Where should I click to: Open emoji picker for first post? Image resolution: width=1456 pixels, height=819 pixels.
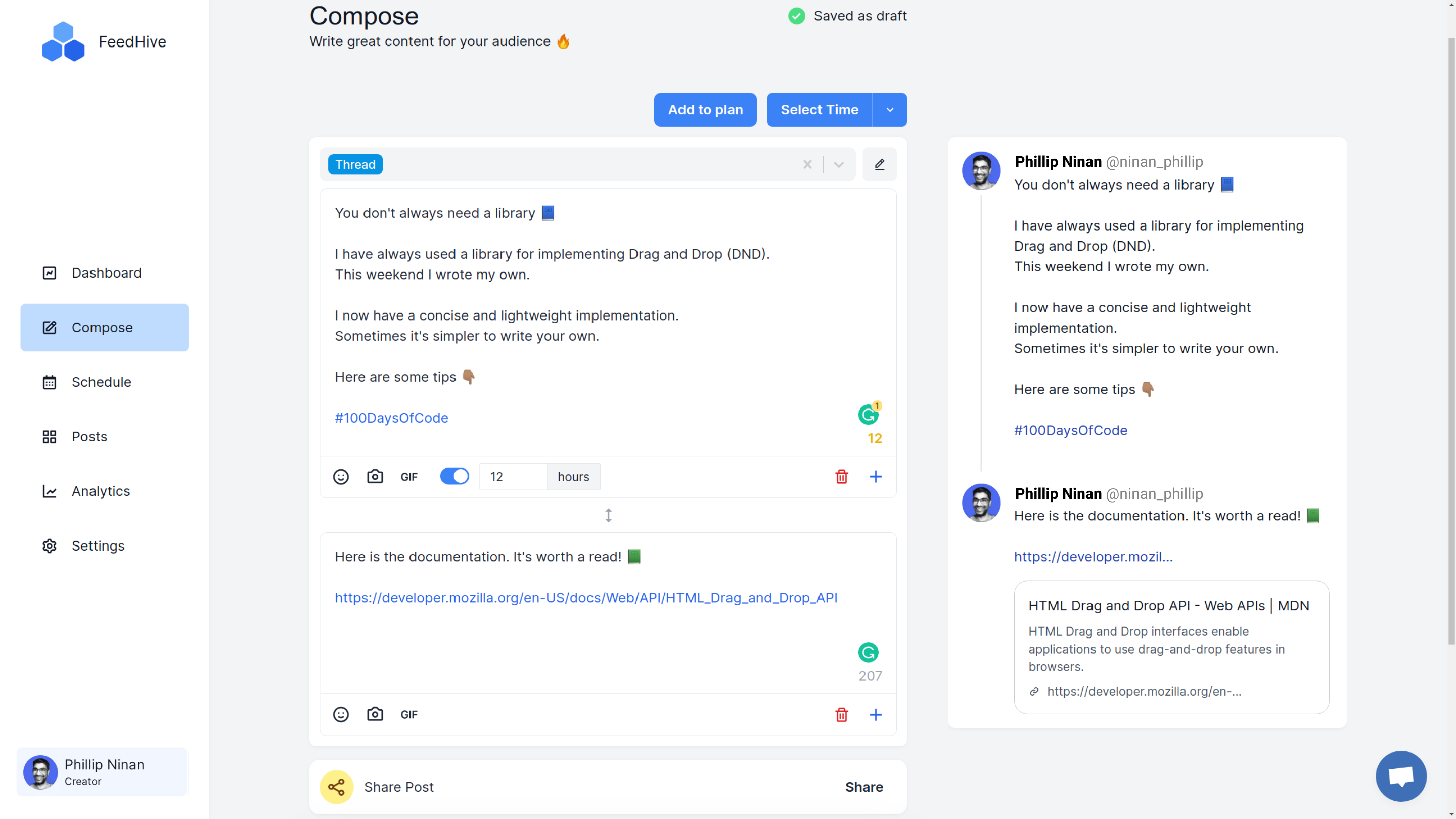point(341,477)
